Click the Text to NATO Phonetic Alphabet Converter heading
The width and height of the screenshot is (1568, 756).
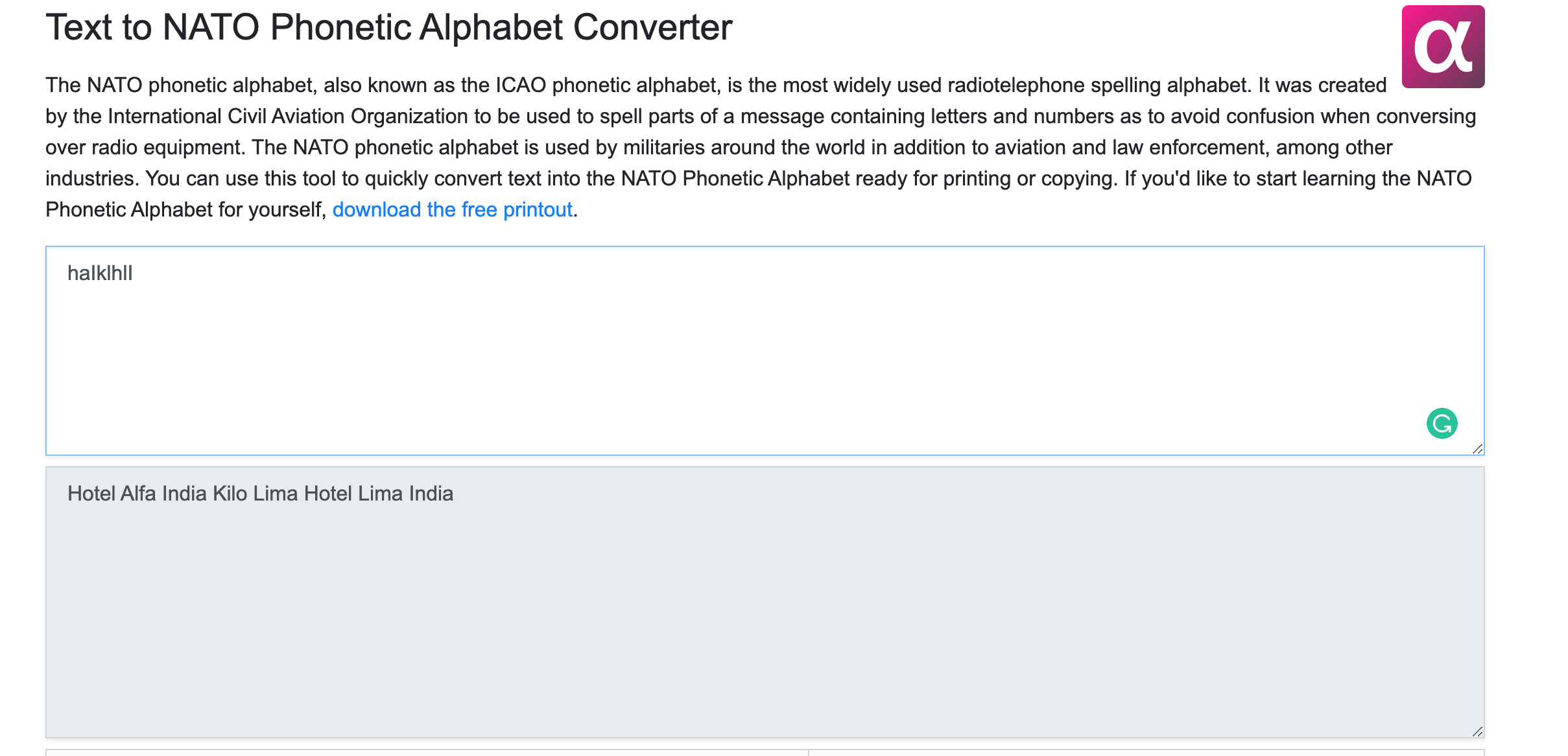tap(388, 27)
